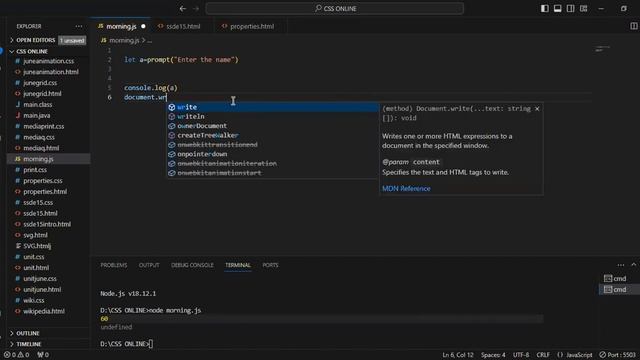Expand the Outline section

point(28,333)
